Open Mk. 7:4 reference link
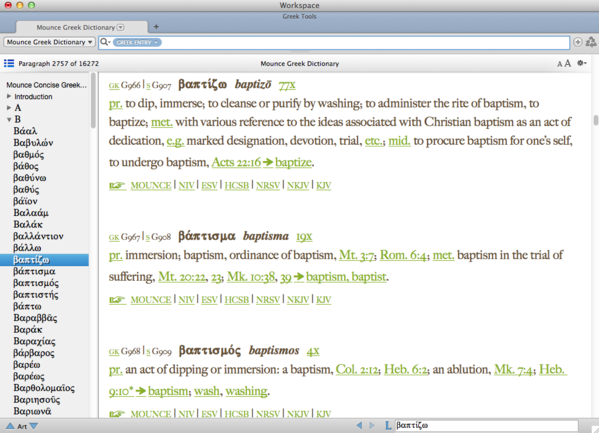Viewport: 599px width, 433px height. click(x=513, y=370)
